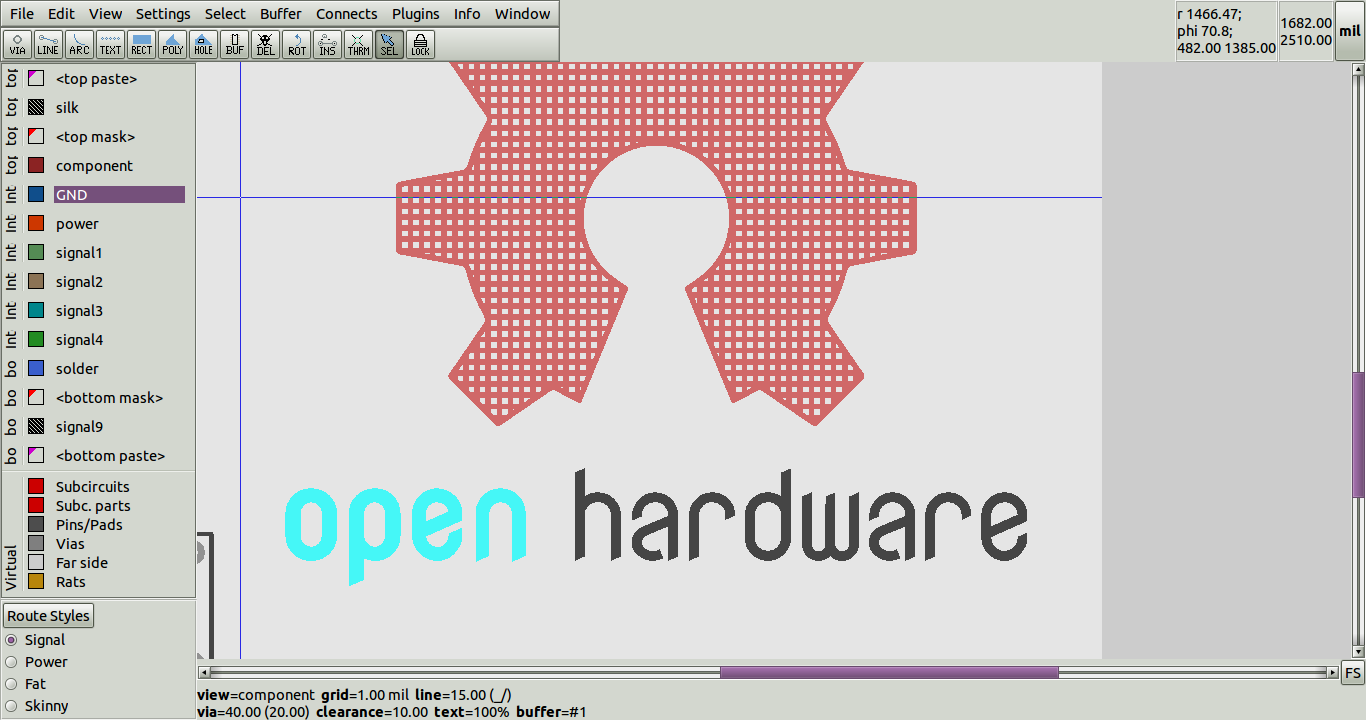This screenshot has height=720, width=1366.
Task: Open the Edit menu
Action: tap(61, 14)
